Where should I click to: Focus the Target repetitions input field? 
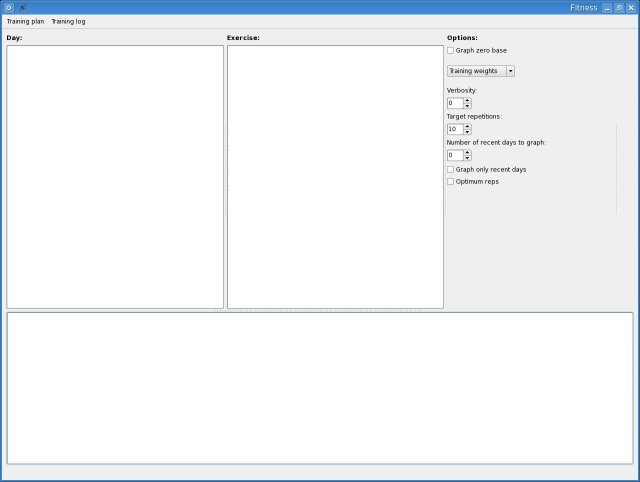coord(454,129)
